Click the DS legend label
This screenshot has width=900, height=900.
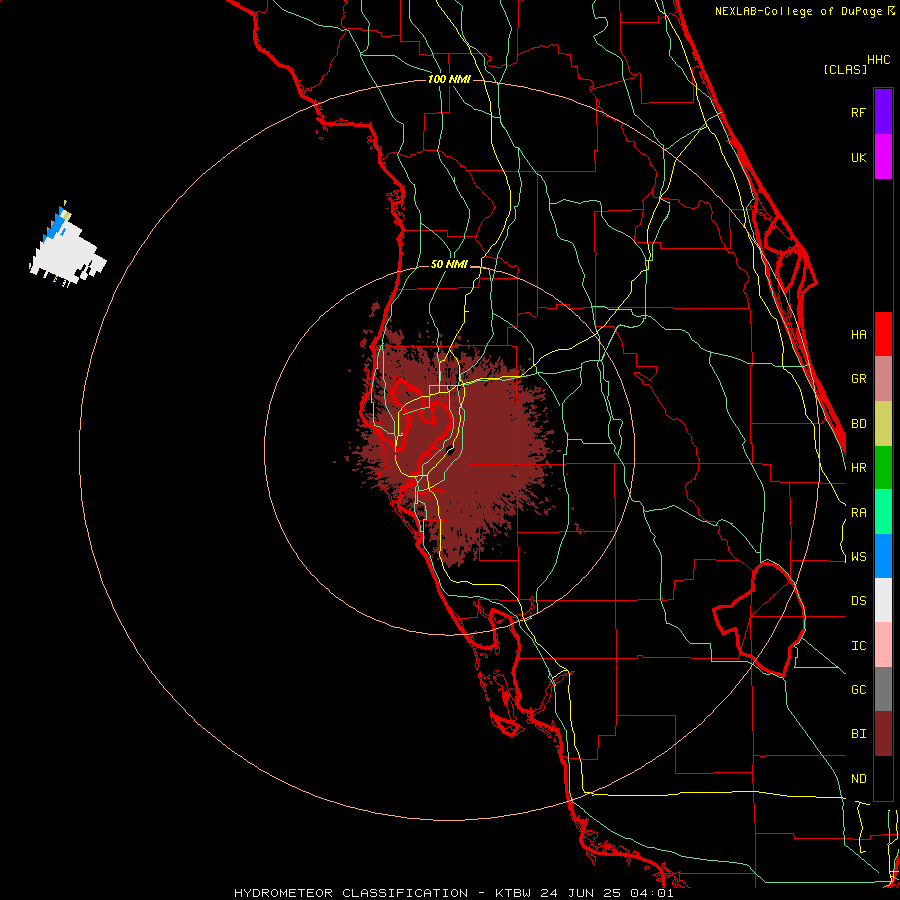(x=858, y=601)
